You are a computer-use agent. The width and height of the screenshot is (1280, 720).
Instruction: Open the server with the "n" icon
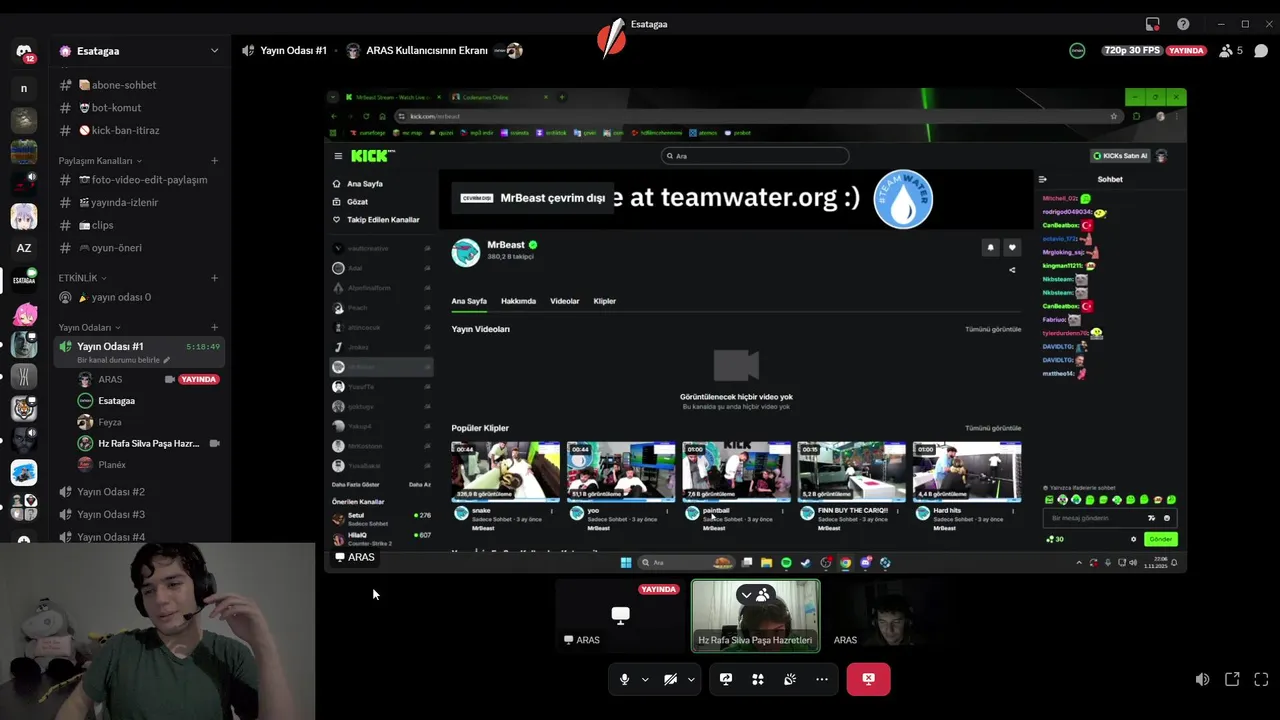(24, 88)
